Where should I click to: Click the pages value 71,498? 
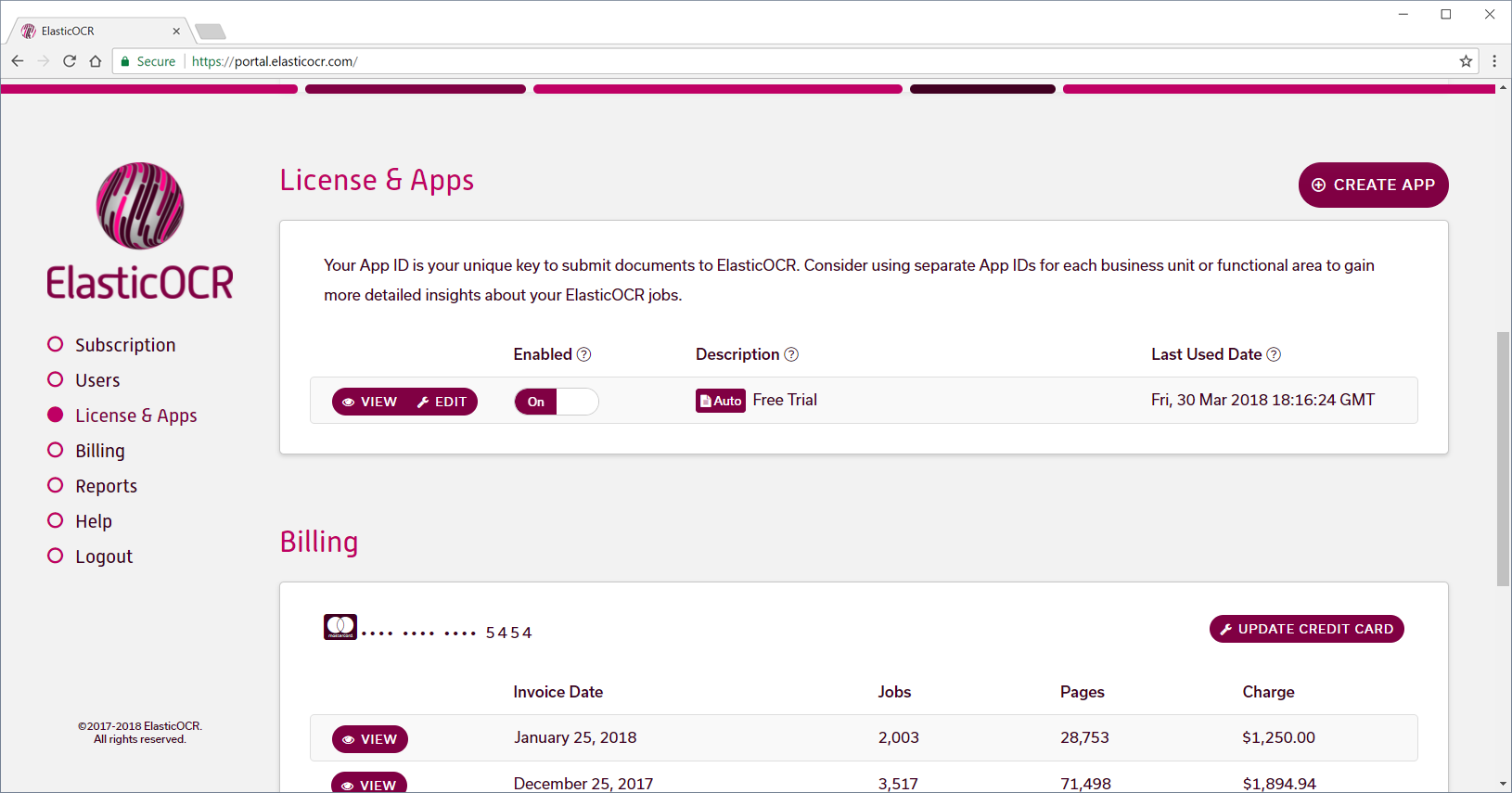[x=1085, y=784]
